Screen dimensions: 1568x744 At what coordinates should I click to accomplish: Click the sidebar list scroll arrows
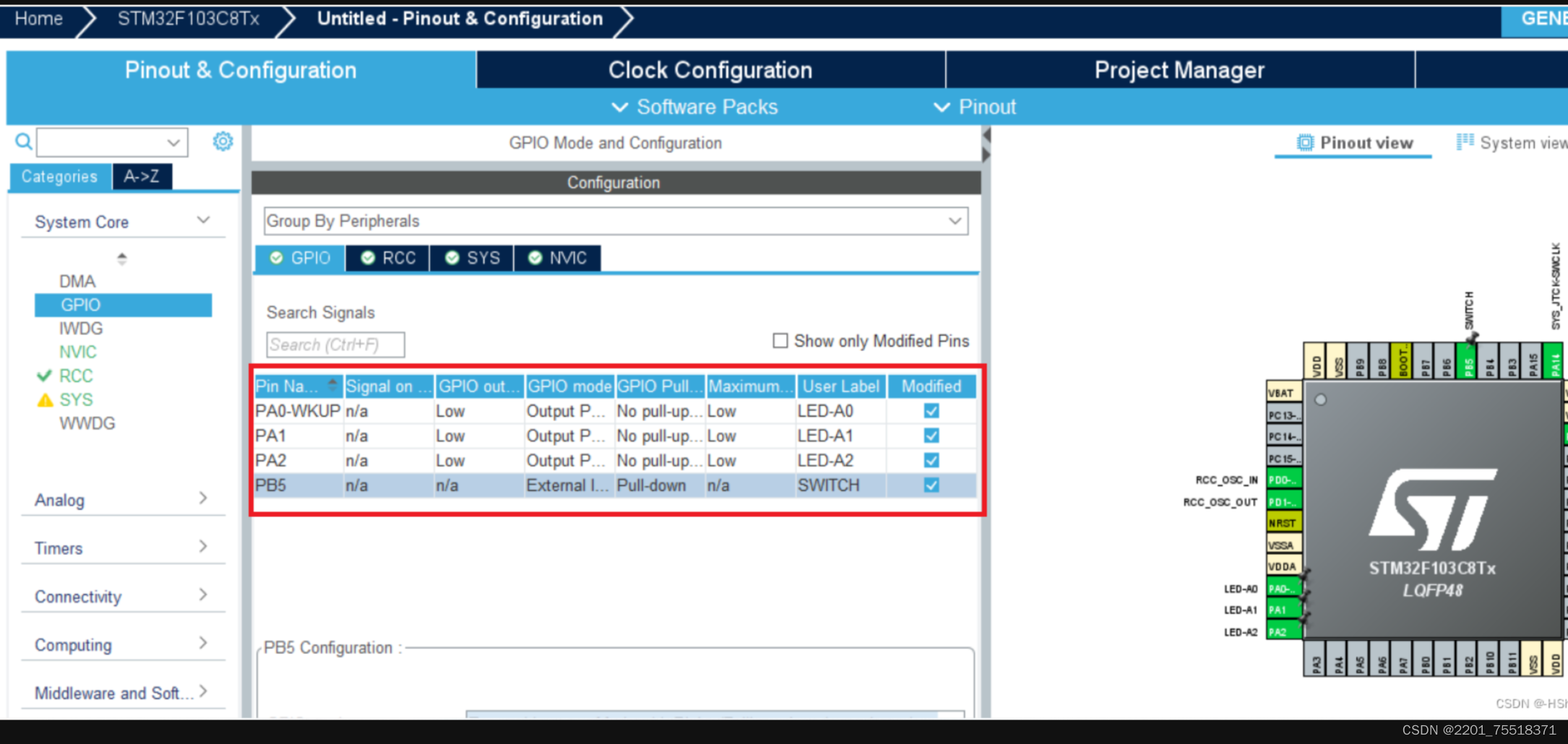tap(121, 258)
